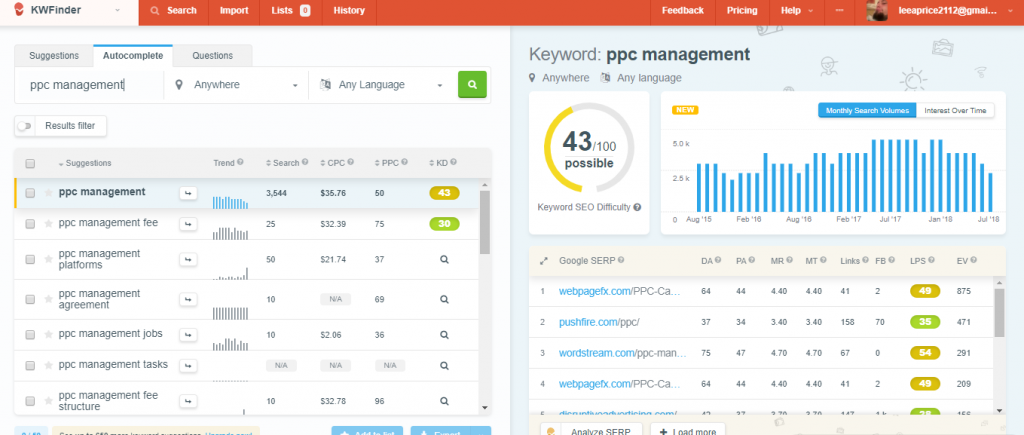Check the ppc management fee checkbox
Screen dimensions: 1024x435
(30, 223)
